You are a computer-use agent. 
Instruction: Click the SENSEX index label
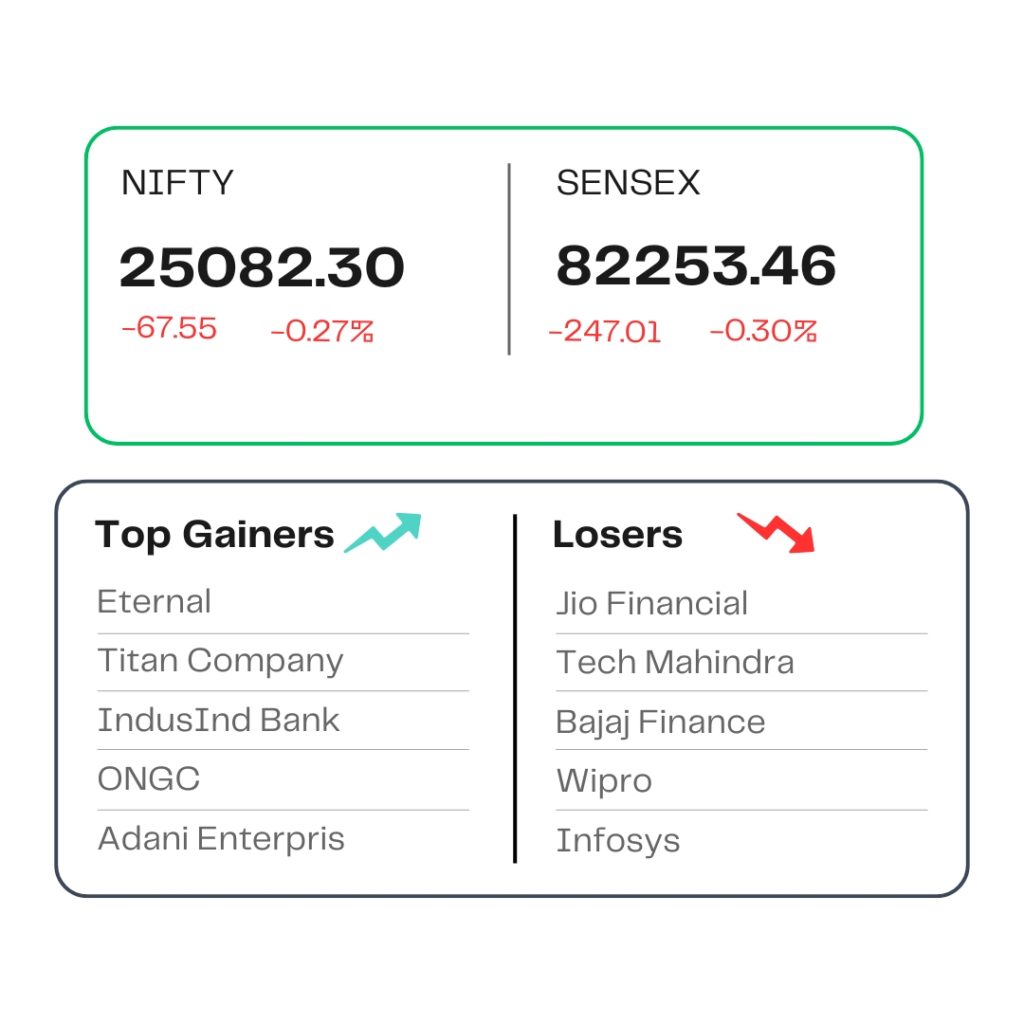tap(628, 182)
